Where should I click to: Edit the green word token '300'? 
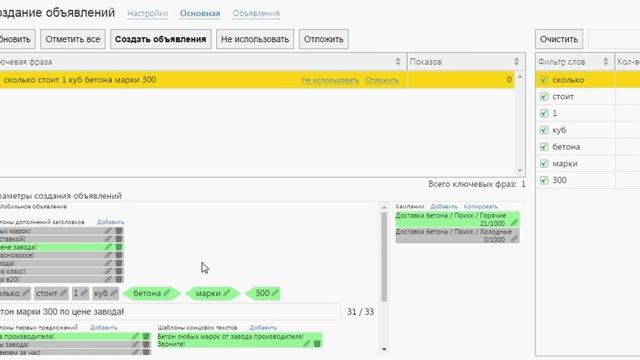pos(275,293)
